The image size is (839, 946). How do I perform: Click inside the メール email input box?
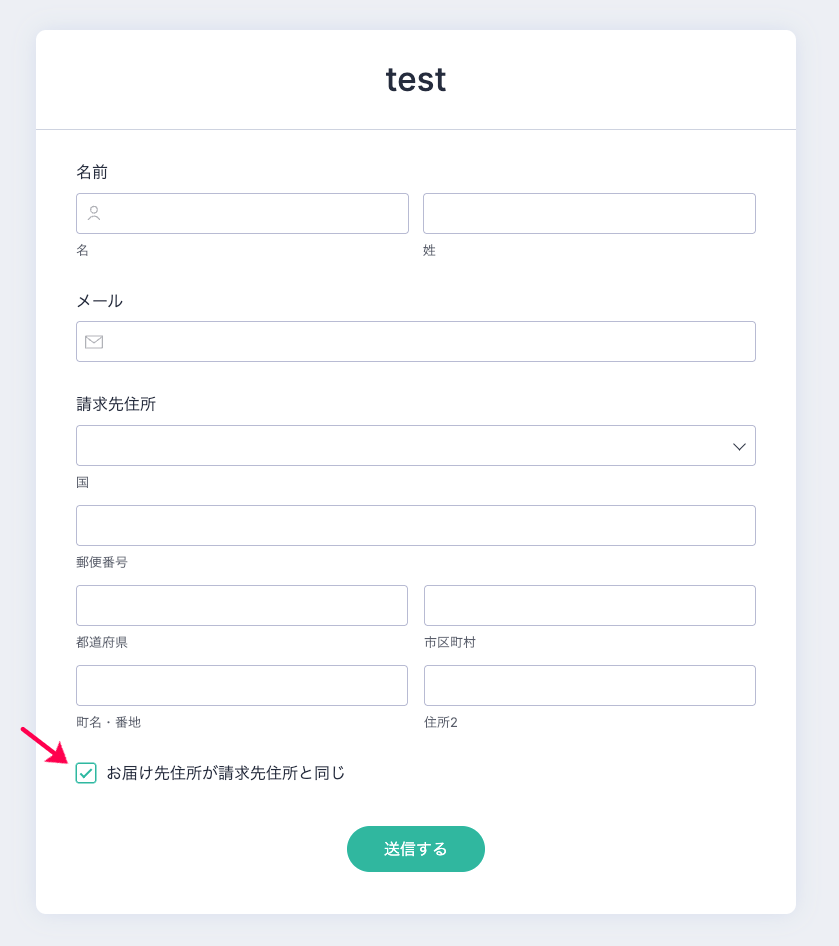(430, 342)
